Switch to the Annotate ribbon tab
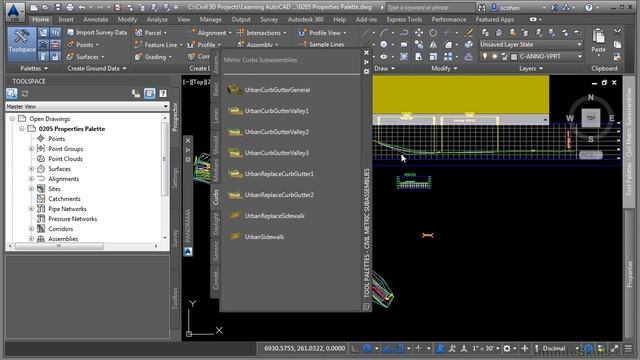Viewport: 640px width, 360px height. (x=96, y=19)
